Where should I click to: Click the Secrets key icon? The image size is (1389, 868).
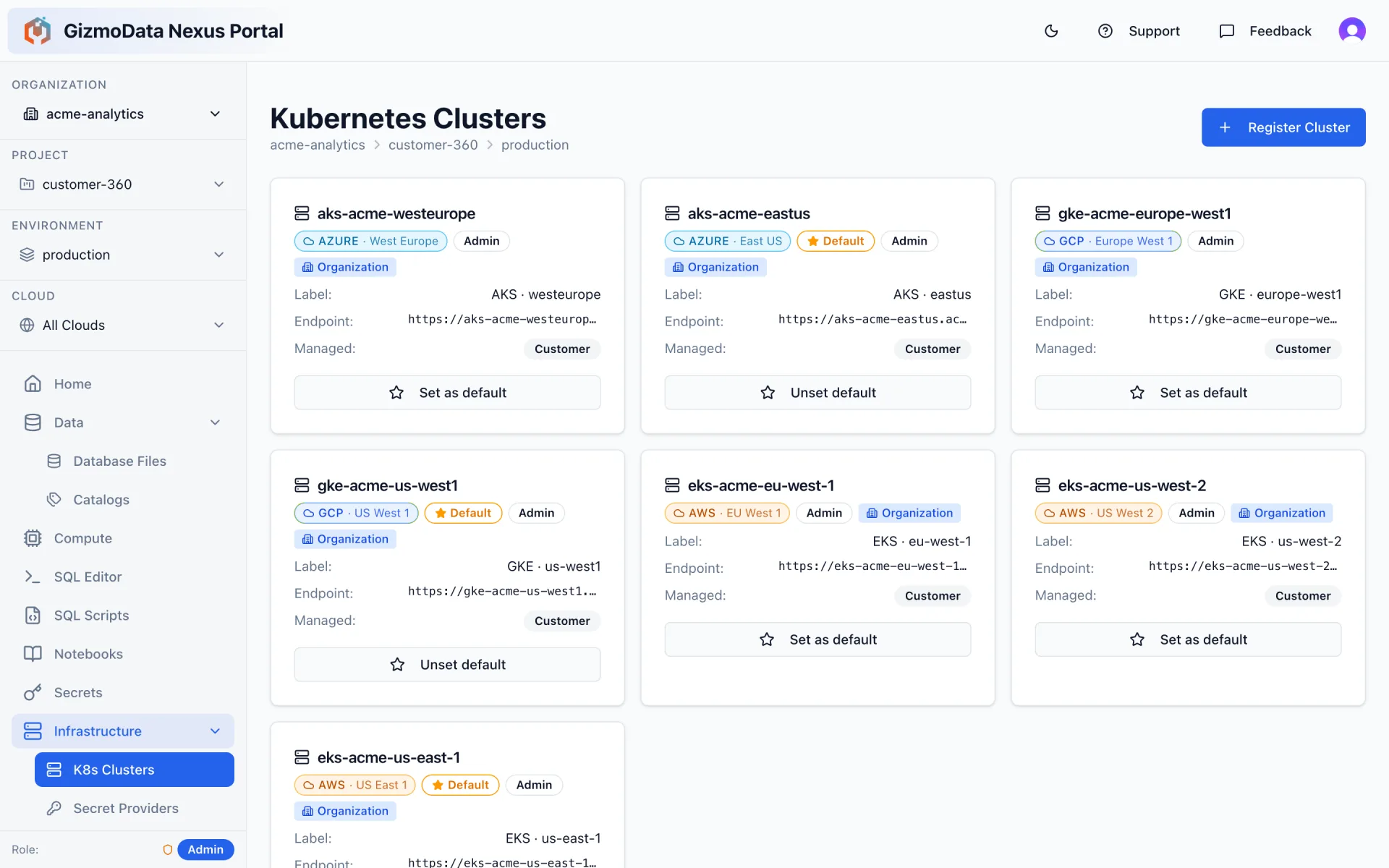coord(33,692)
